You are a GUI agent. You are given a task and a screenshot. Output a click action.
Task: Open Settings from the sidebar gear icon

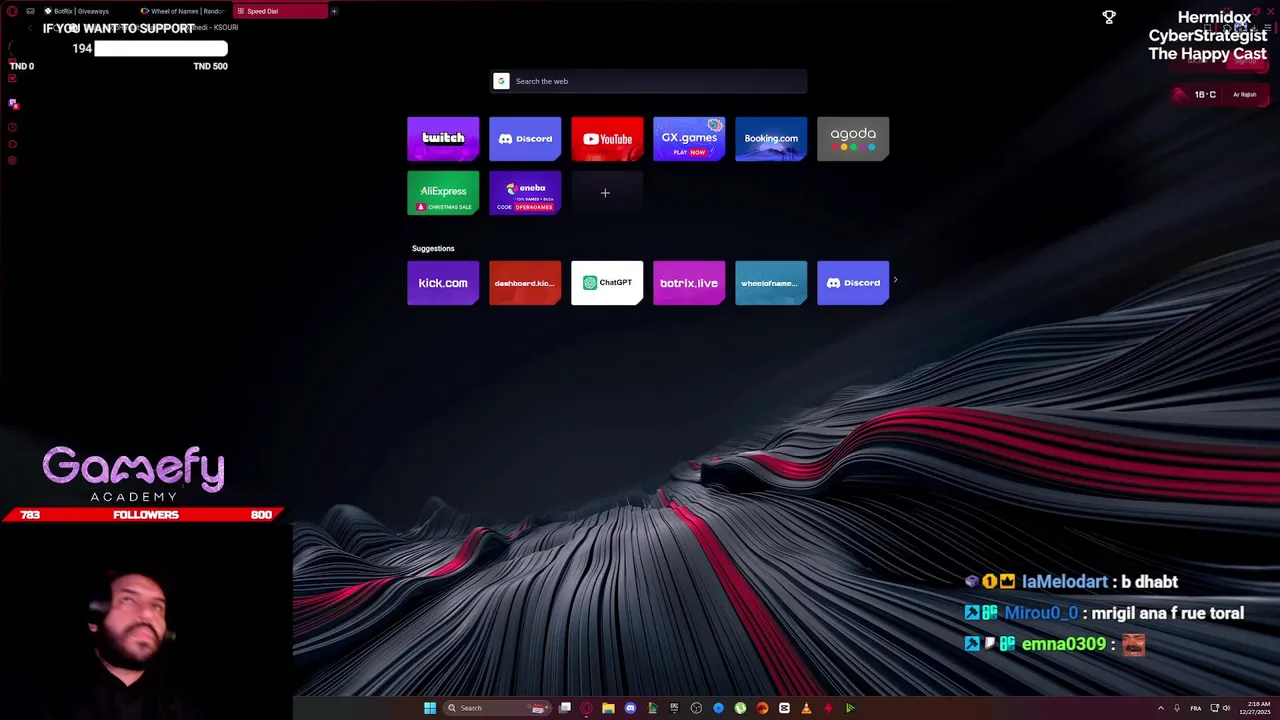[x=12, y=160]
